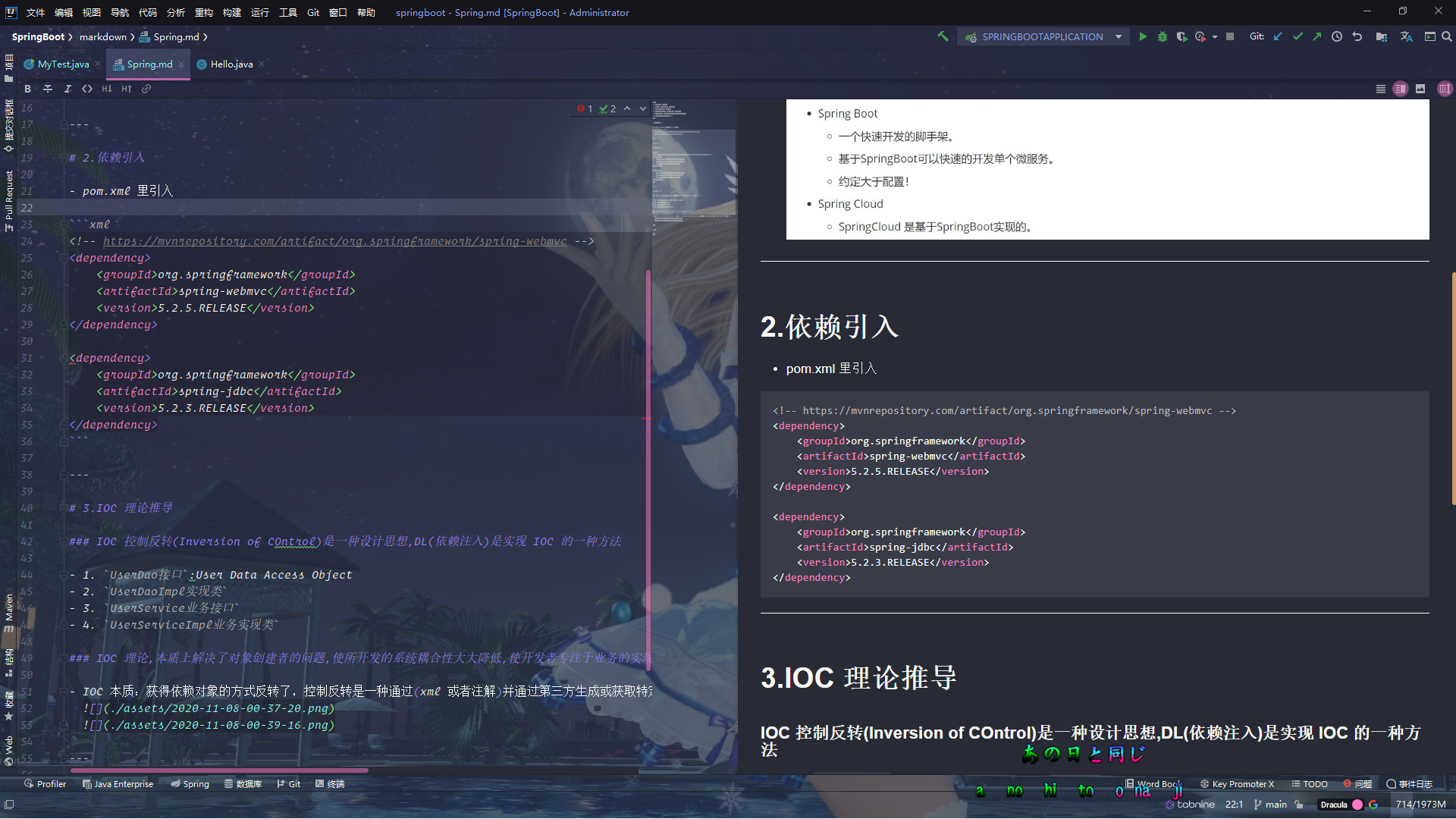Image resolution: width=1456 pixels, height=819 pixels.
Task: Apply bold markdown formatting
Action: pyautogui.click(x=28, y=89)
